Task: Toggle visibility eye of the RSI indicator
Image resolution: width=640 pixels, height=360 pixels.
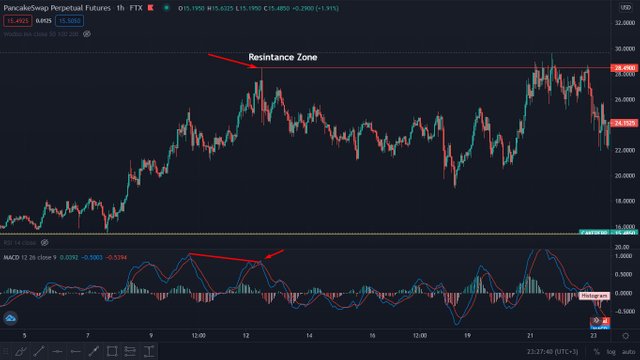Action: pos(44,243)
